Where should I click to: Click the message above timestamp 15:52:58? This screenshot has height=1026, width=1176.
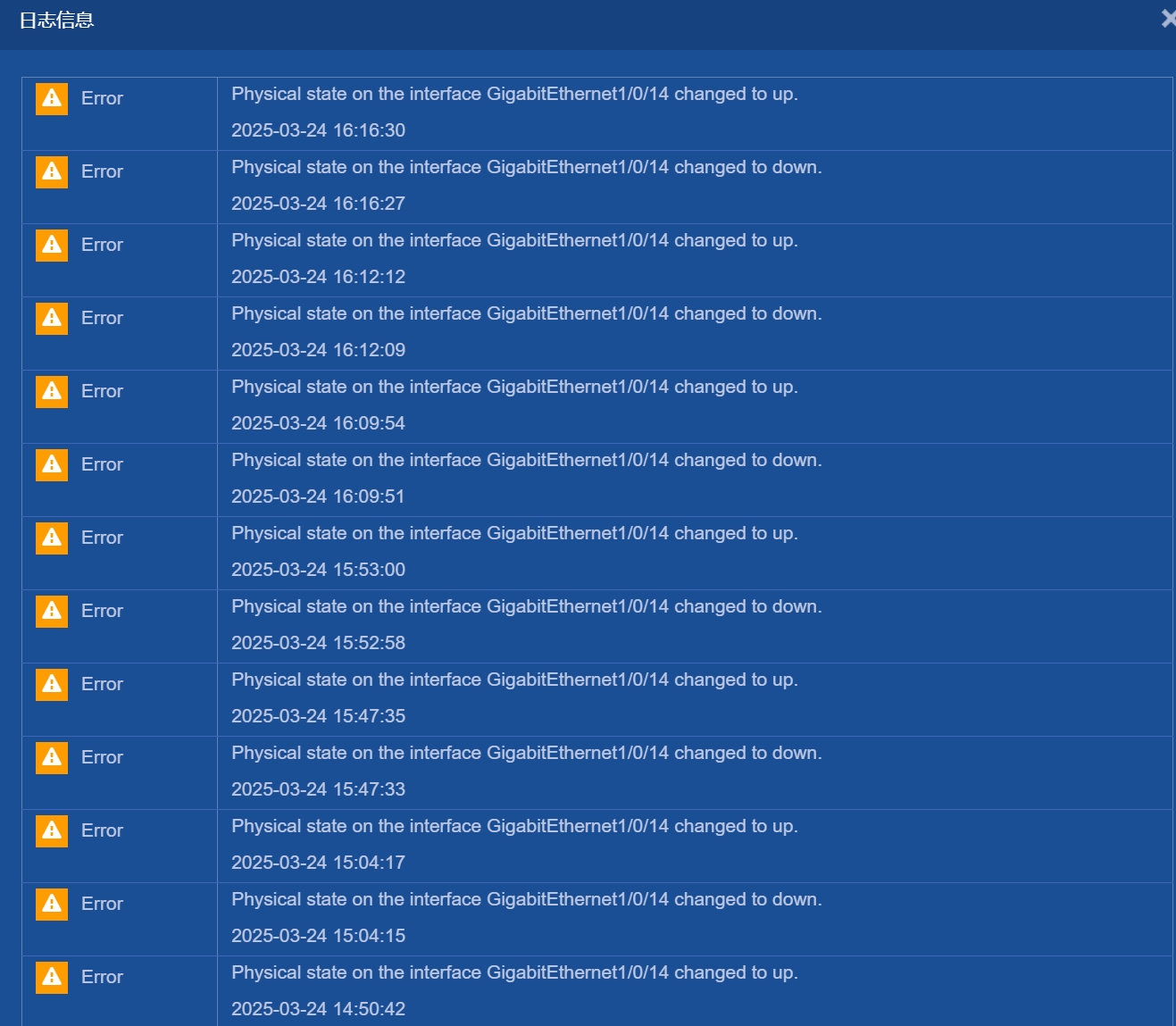pyautogui.click(x=527, y=607)
